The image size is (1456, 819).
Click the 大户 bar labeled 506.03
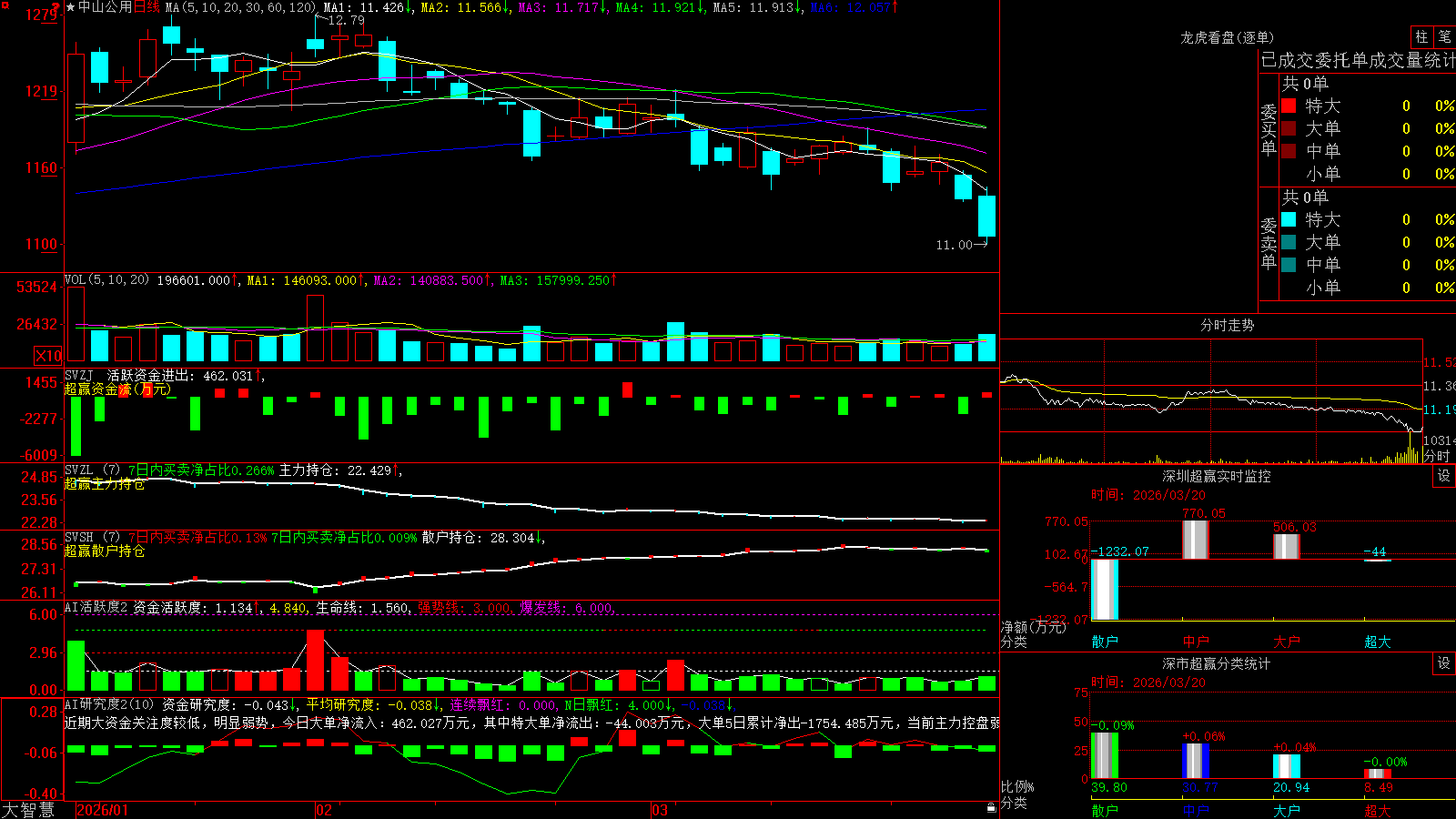(x=1287, y=547)
